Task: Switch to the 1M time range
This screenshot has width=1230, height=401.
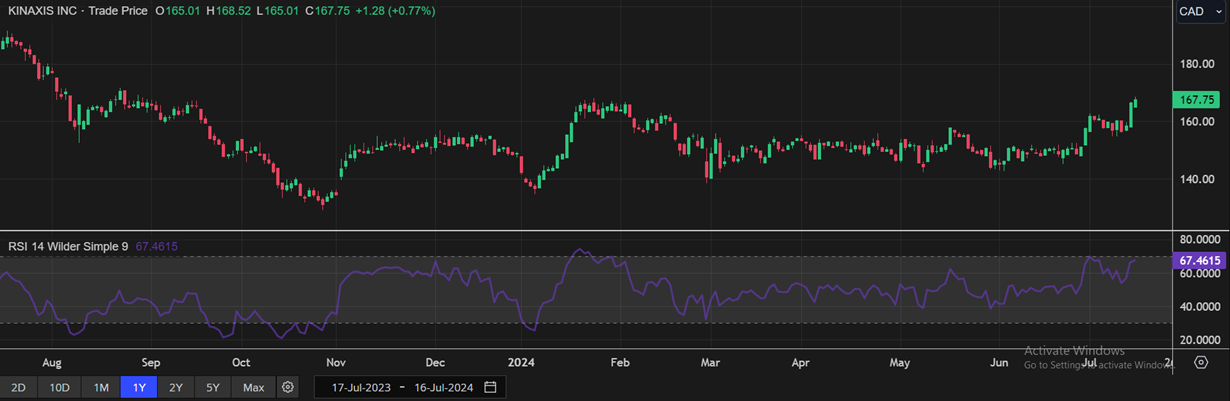Action: pos(101,387)
